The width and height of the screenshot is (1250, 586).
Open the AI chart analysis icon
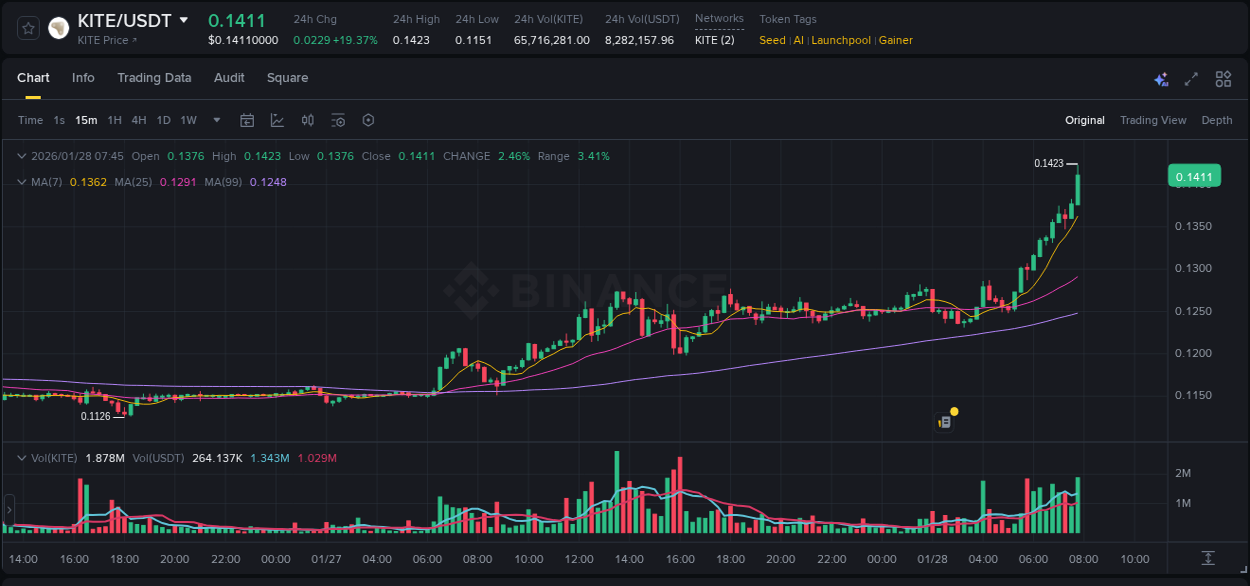[x=1160, y=79]
